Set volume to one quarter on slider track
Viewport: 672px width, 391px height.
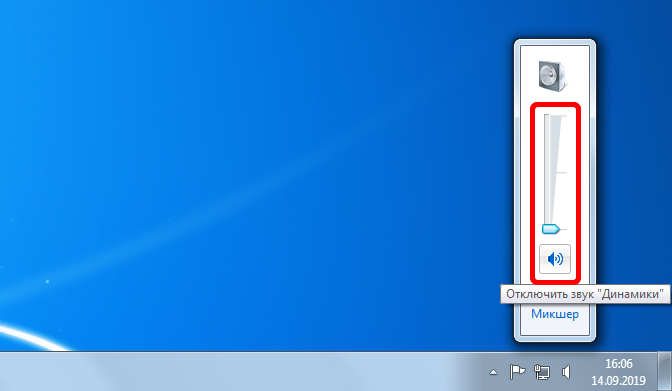pos(547,201)
